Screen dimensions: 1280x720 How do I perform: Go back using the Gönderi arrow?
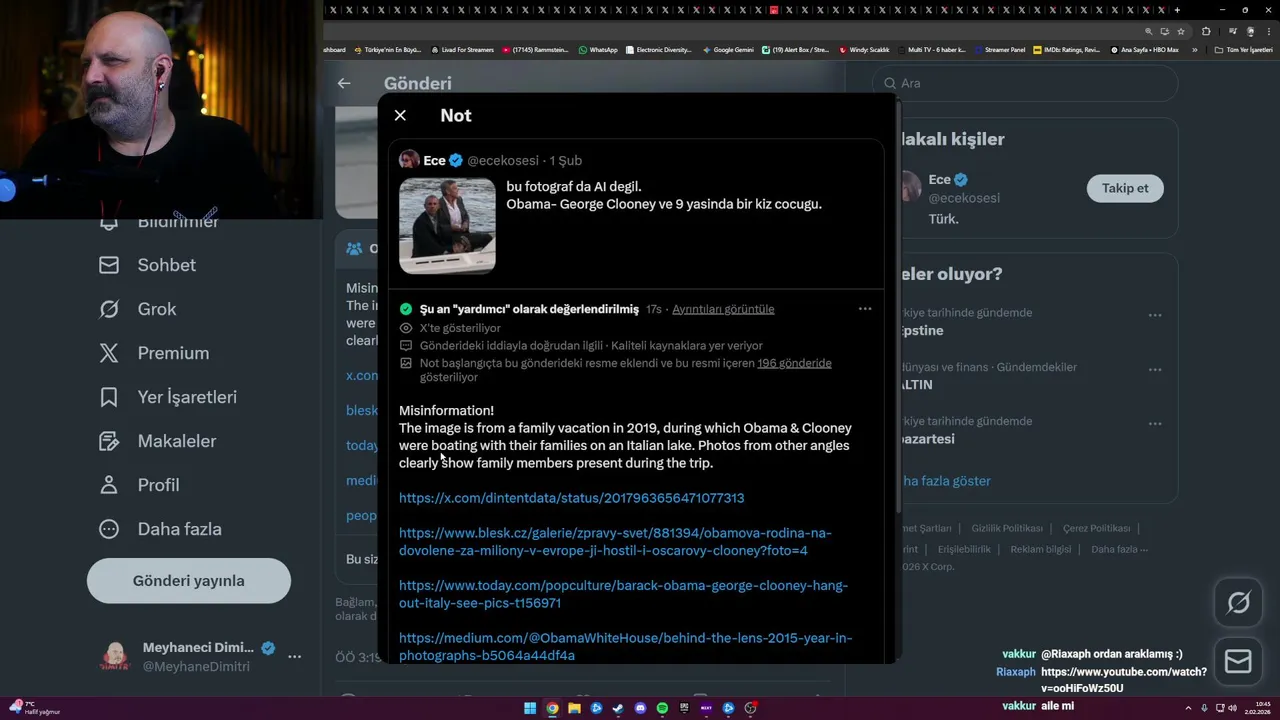pos(344,83)
